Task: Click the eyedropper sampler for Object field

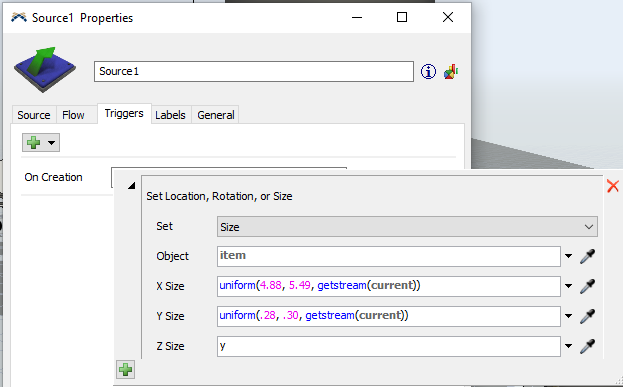Action: tap(587, 256)
